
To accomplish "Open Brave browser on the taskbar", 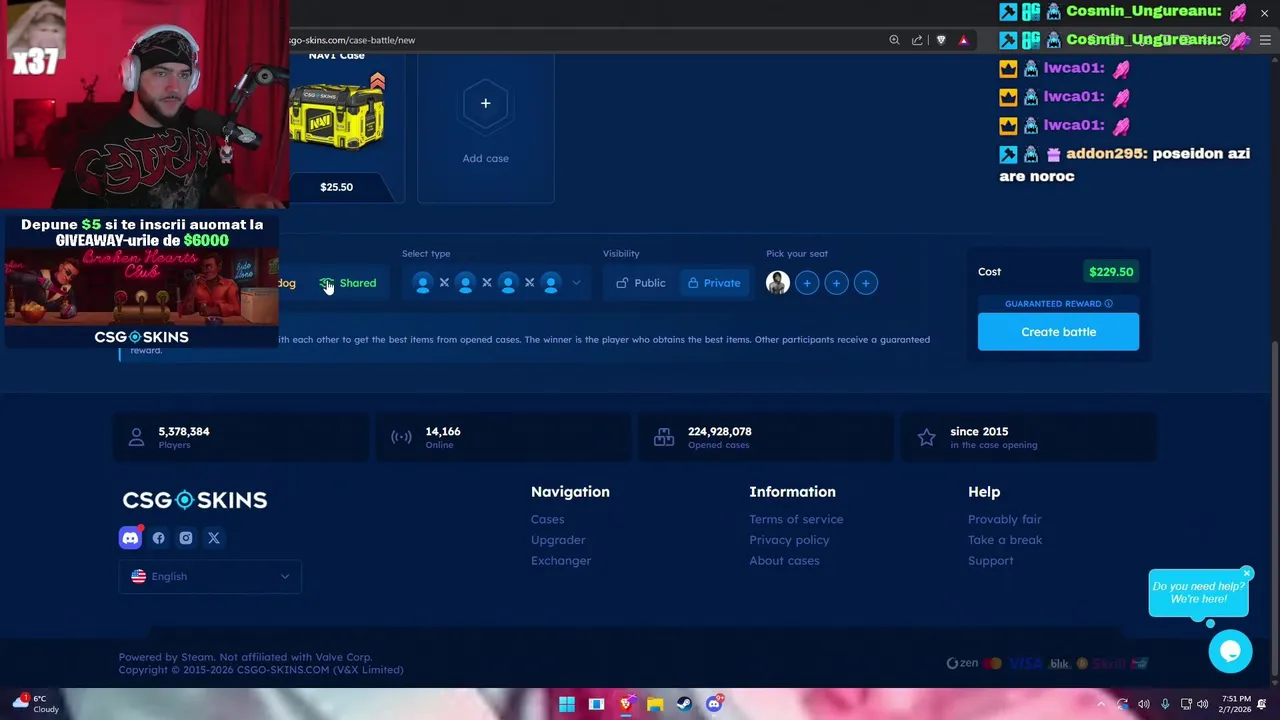I will tap(626, 704).
